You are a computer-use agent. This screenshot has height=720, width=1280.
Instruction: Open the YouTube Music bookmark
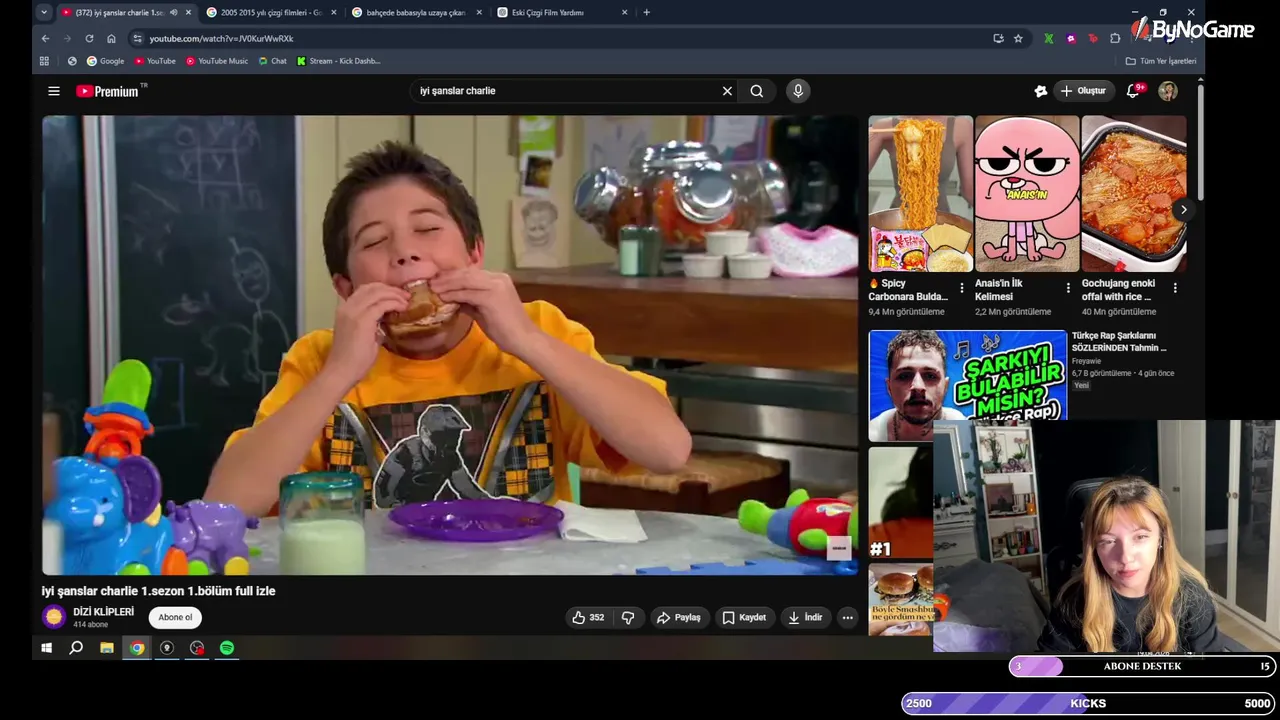pyautogui.click(x=217, y=61)
